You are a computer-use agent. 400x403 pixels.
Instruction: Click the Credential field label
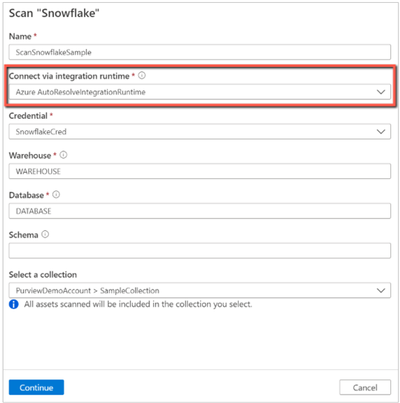click(28, 116)
